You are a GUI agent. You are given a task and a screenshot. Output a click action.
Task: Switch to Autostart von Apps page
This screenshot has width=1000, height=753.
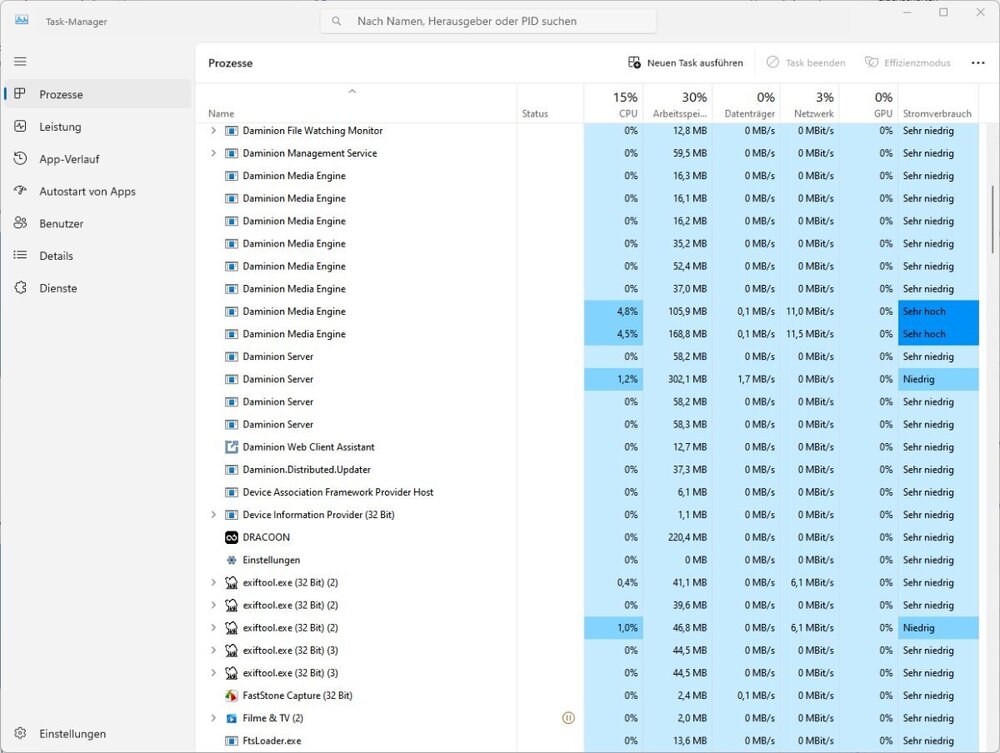pyautogui.click(x=87, y=191)
